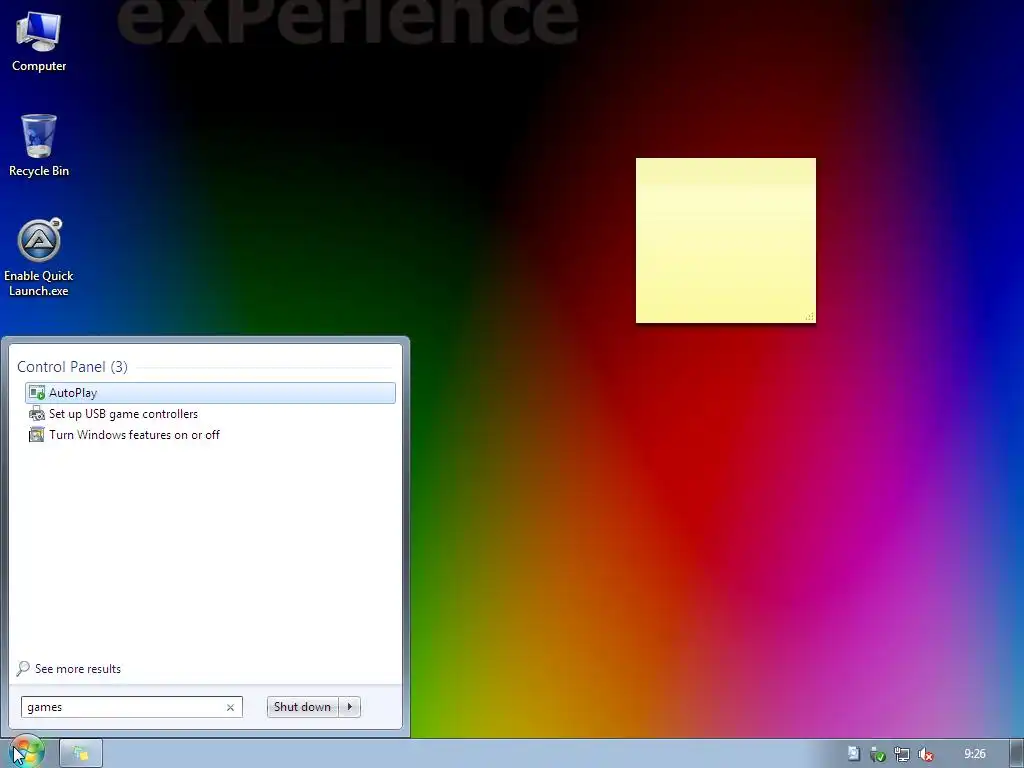Open the Computer desktop icon
1024x768 pixels.
(39, 41)
